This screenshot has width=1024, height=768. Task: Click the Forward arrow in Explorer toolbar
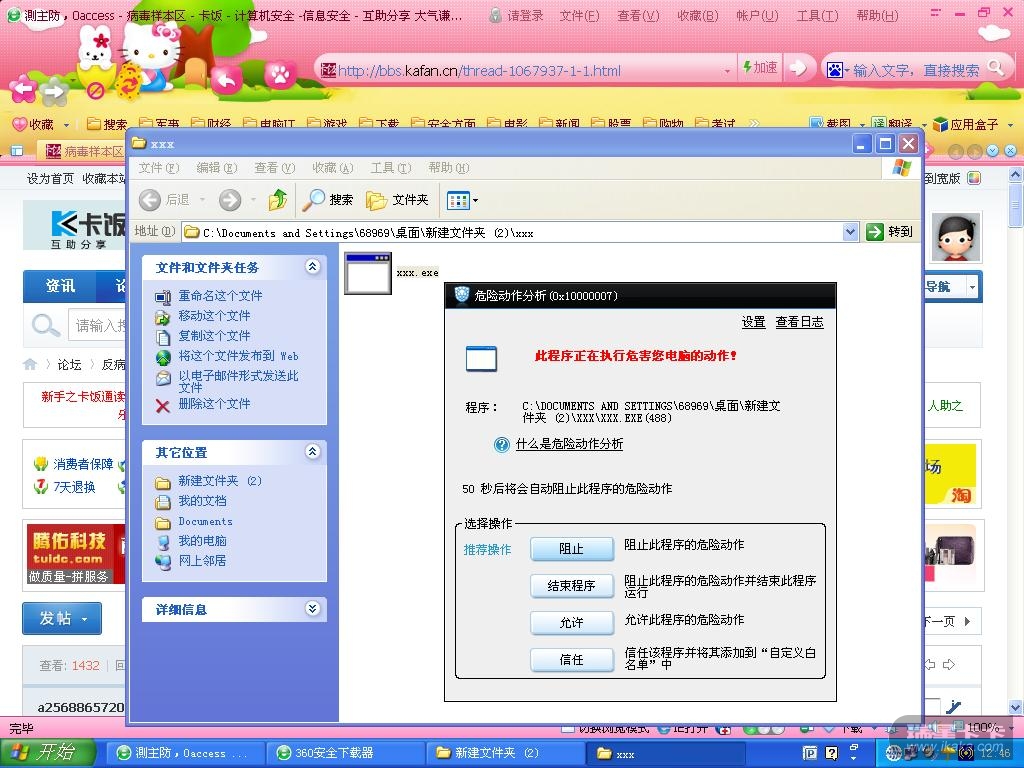tap(230, 200)
